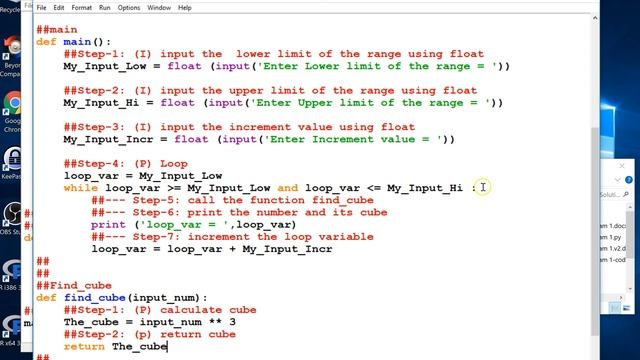640x360 pixels.
Task: Open the File menu
Action: tap(41, 8)
